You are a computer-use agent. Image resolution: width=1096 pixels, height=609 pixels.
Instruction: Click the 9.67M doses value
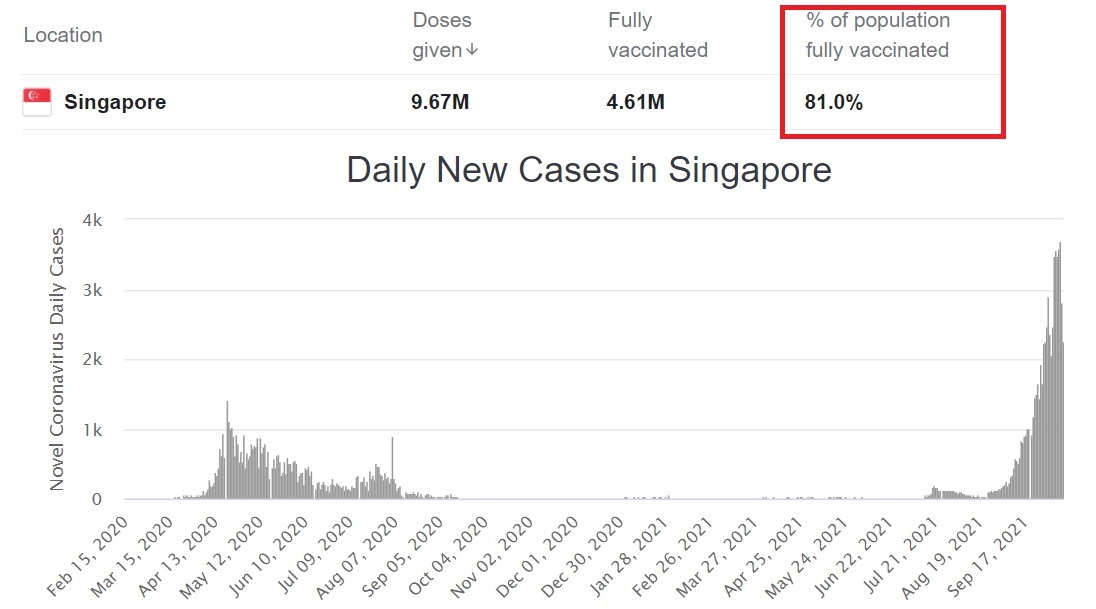(440, 102)
